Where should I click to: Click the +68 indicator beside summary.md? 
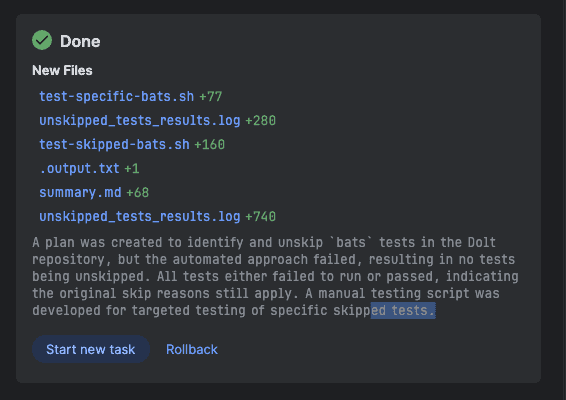[x=138, y=192]
